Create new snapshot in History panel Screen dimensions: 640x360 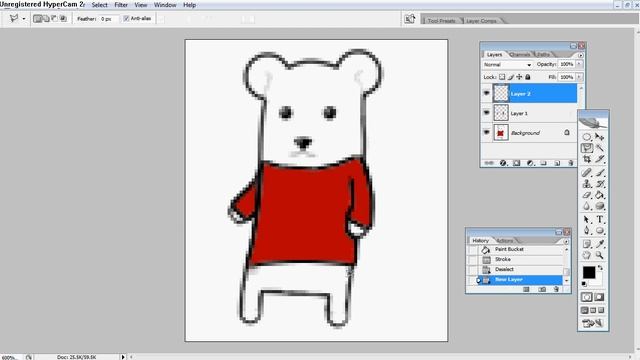[x=542, y=289]
